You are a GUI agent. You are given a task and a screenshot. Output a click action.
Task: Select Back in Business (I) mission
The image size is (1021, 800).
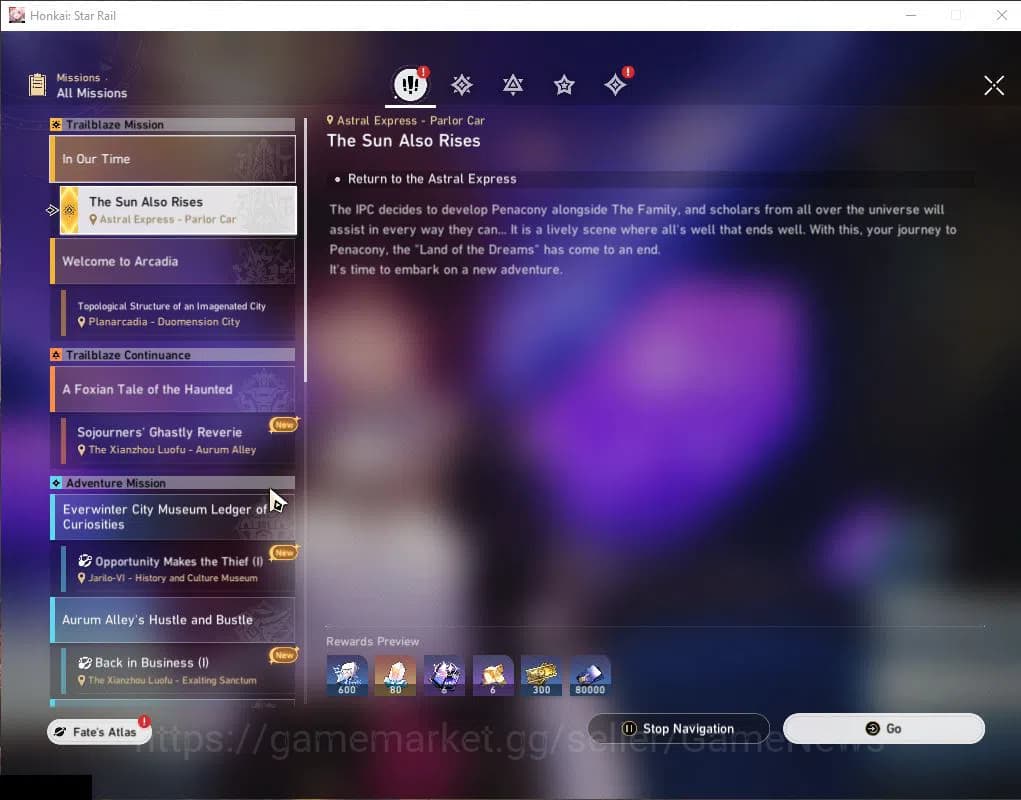tap(178, 671)
